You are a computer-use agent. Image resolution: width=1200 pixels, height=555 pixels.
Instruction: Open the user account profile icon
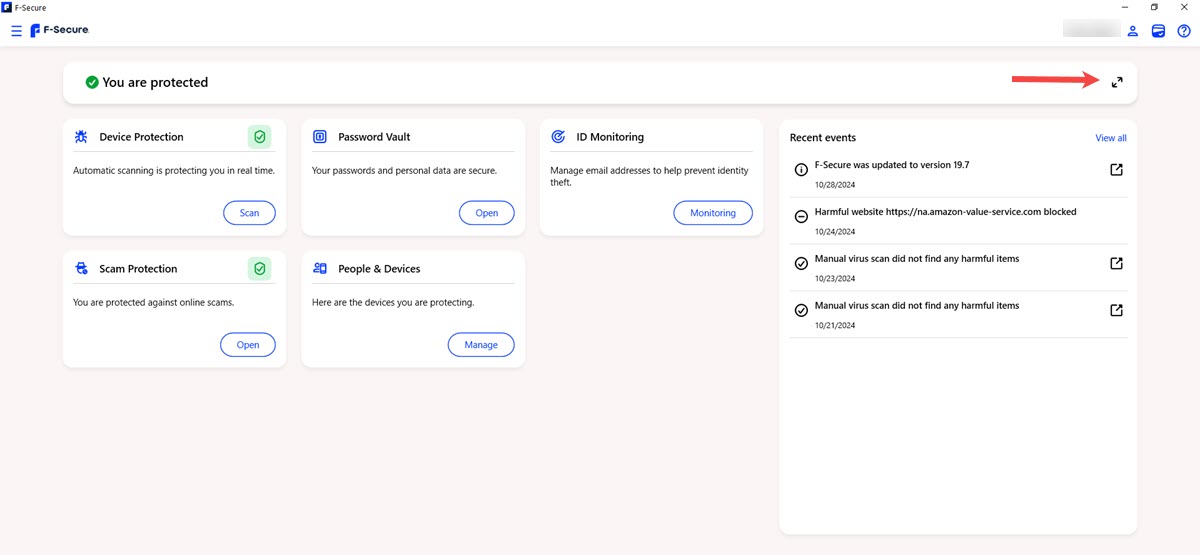tap(1133, 31)
